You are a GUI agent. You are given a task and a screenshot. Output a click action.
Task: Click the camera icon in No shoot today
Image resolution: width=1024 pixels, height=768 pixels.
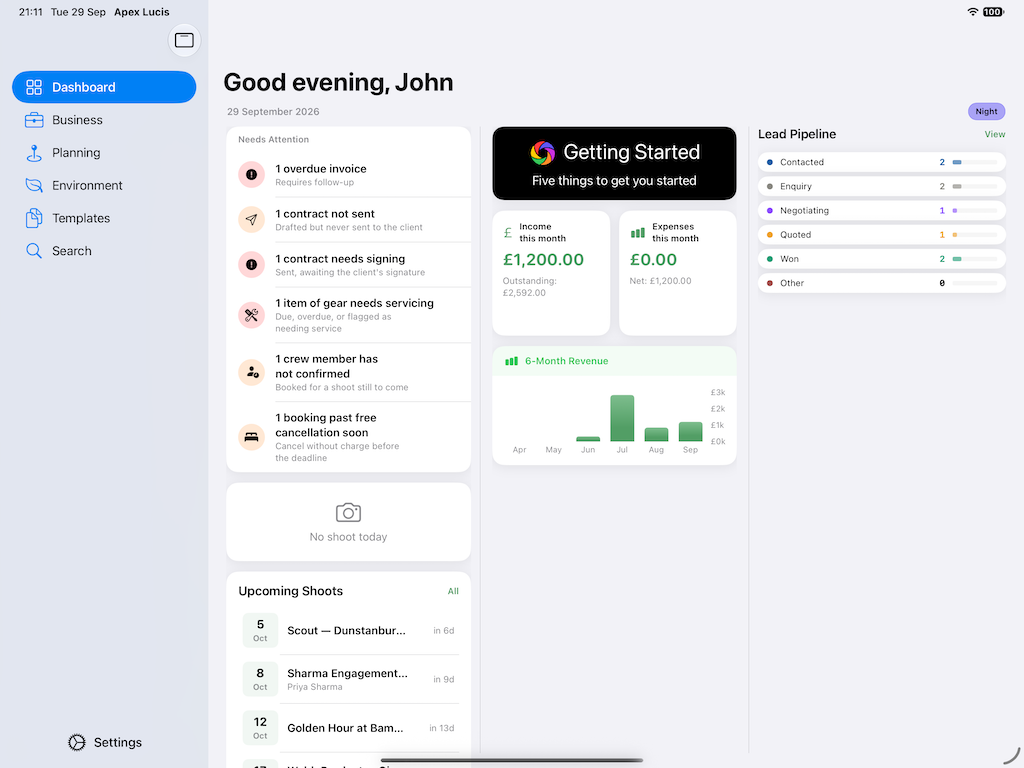(349, 513)
